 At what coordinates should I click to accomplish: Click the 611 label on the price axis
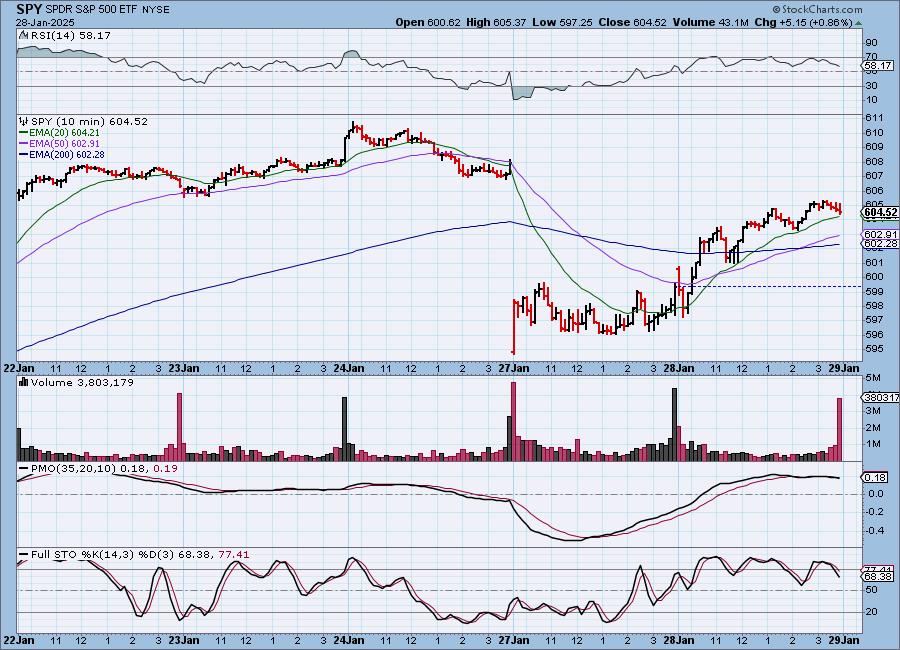[874, 118]
